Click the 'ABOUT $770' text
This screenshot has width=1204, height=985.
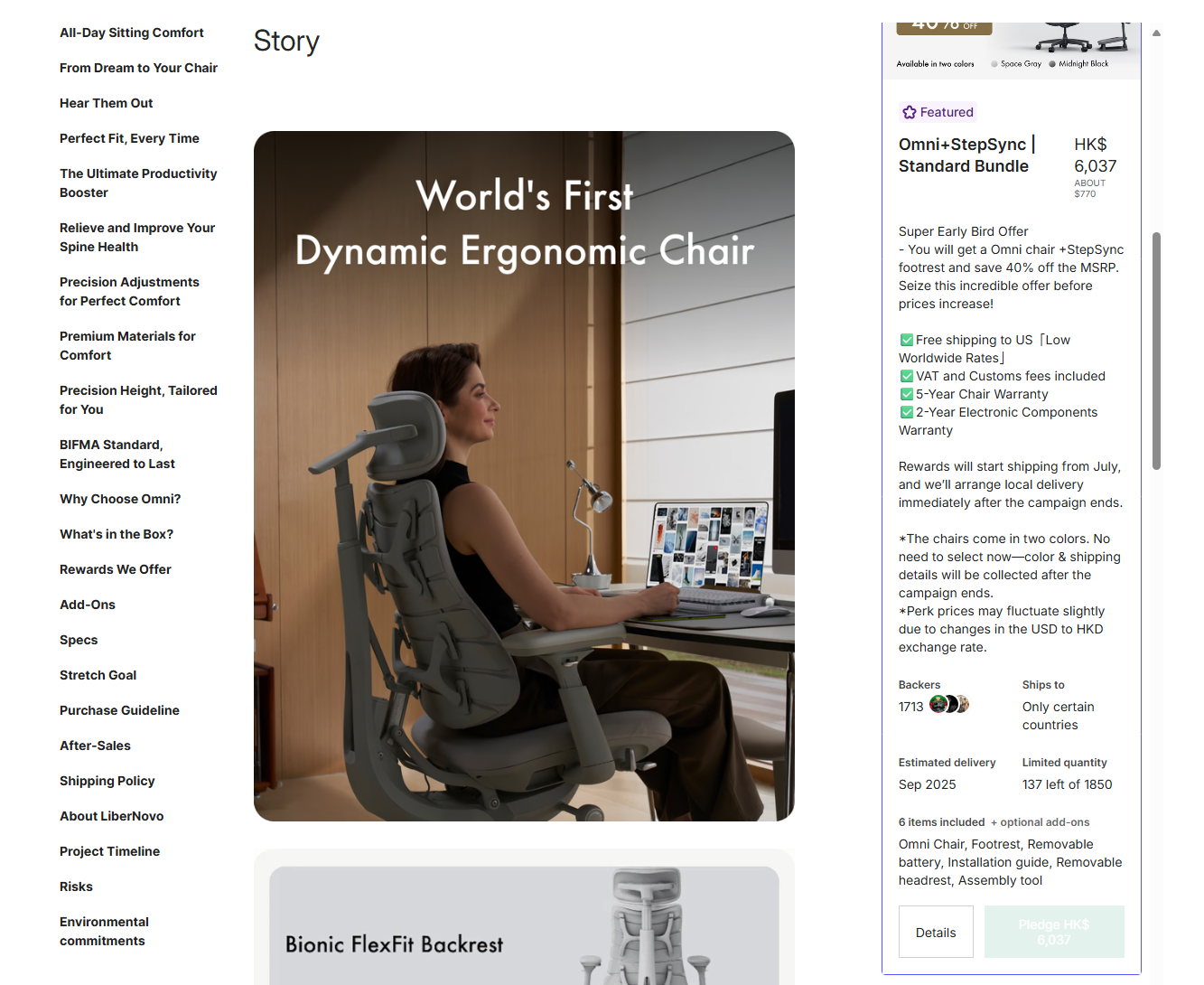[1089, 188]
